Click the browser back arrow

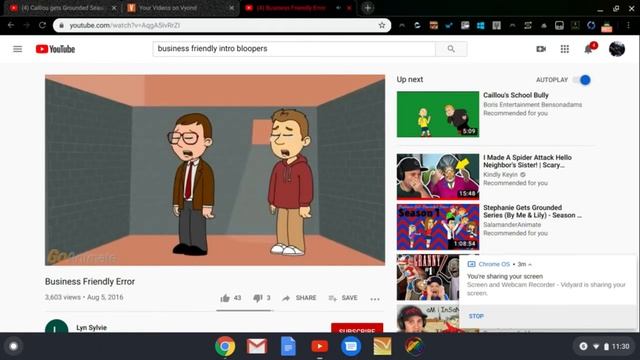(11, 25)
